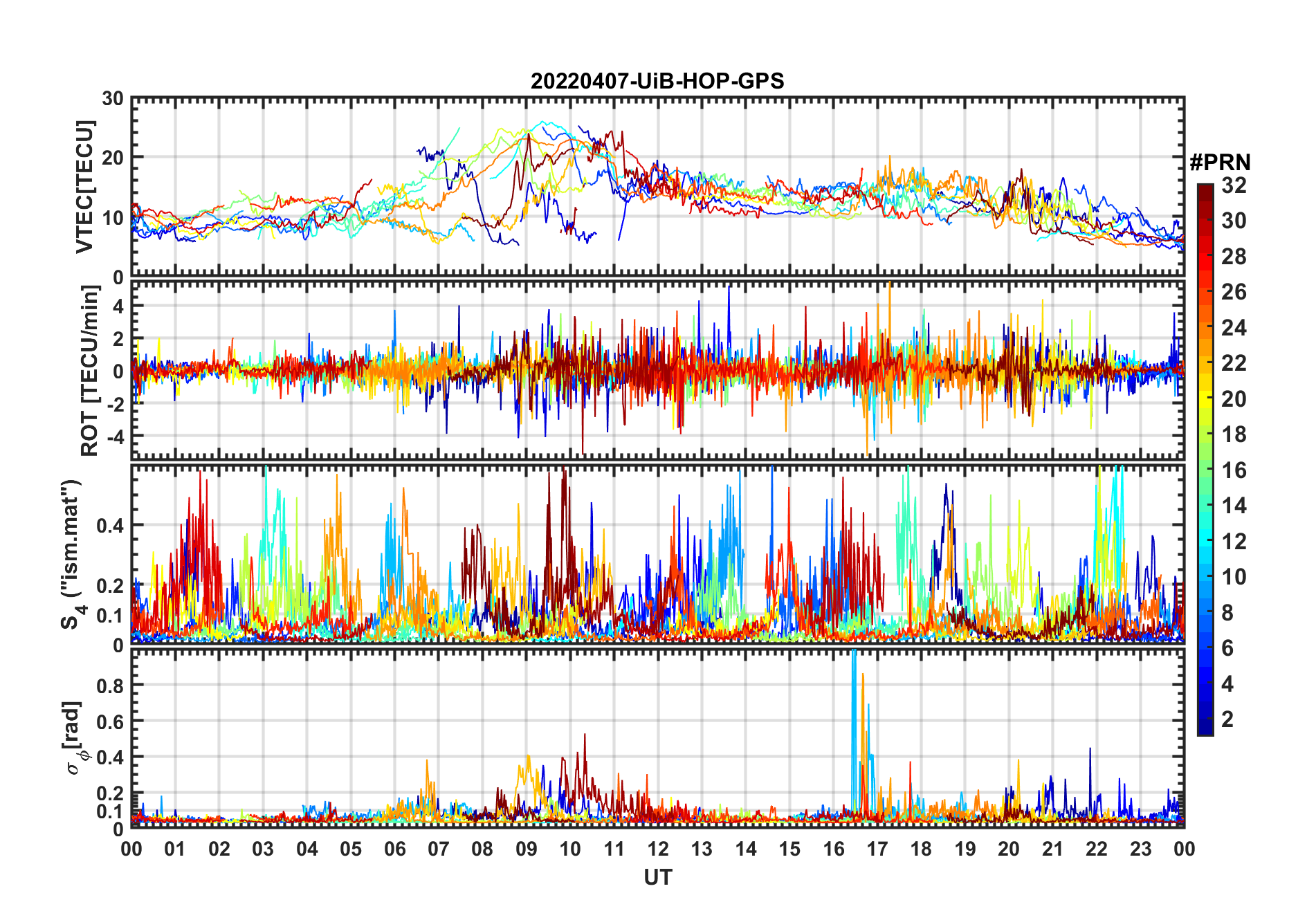Click the S4 ("ism.mat") y-axis label
This screenshot has width=1316, height=920.
tap(72, 555)
